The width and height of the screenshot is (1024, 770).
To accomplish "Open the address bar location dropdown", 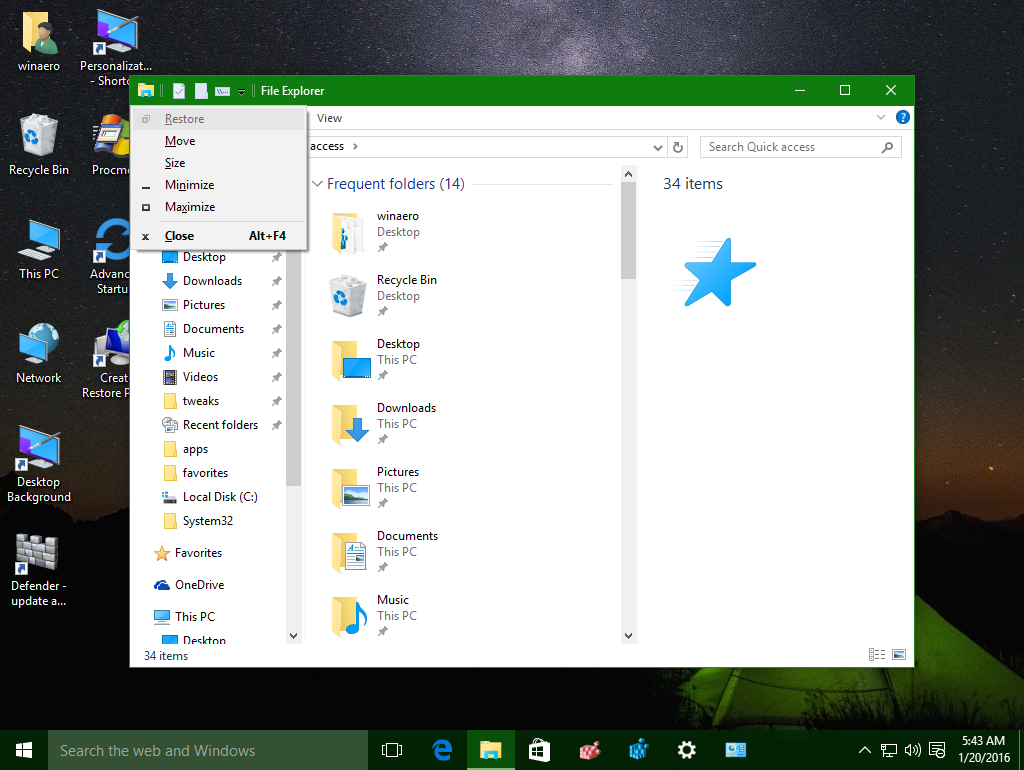I will (x=658, y=146).
